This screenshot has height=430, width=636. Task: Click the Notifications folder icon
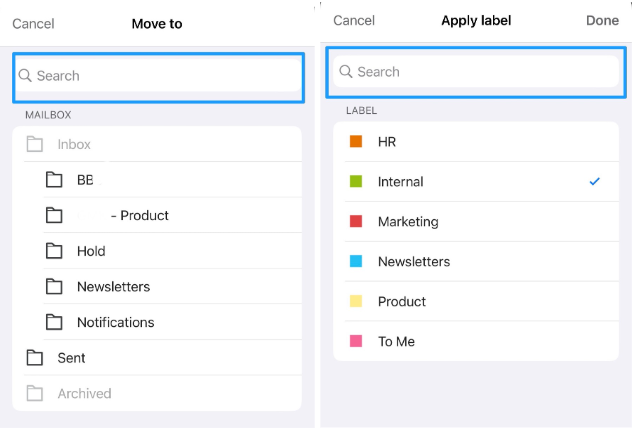pyautogui.click(x=54, y=322)
